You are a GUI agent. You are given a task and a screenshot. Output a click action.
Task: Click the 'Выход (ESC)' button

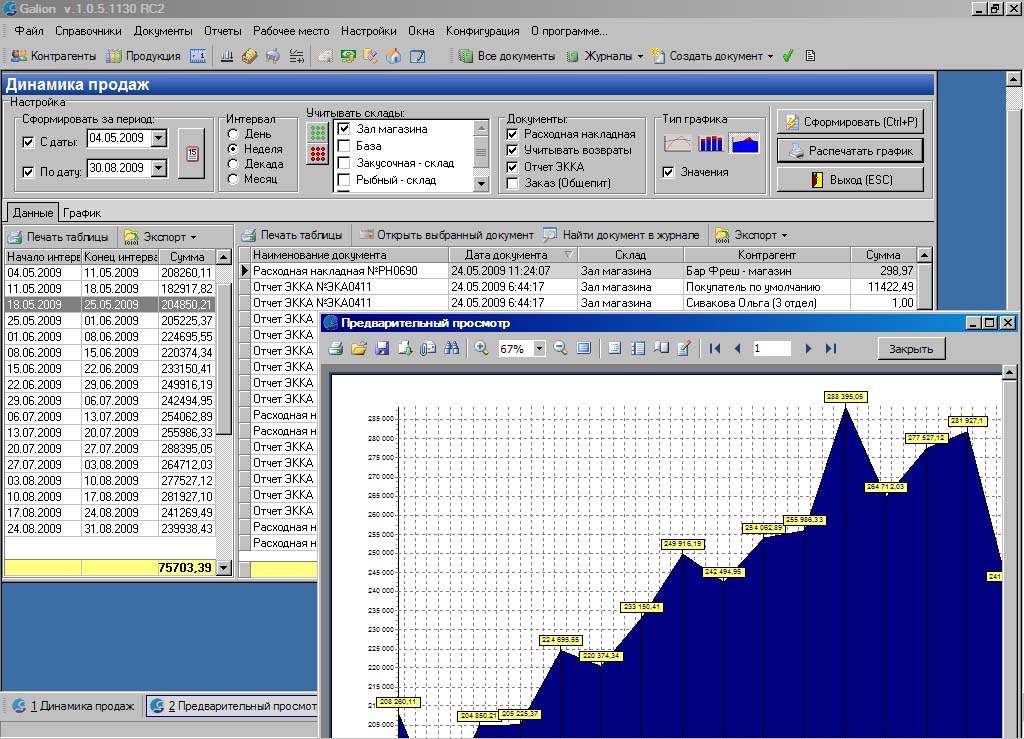850,180
